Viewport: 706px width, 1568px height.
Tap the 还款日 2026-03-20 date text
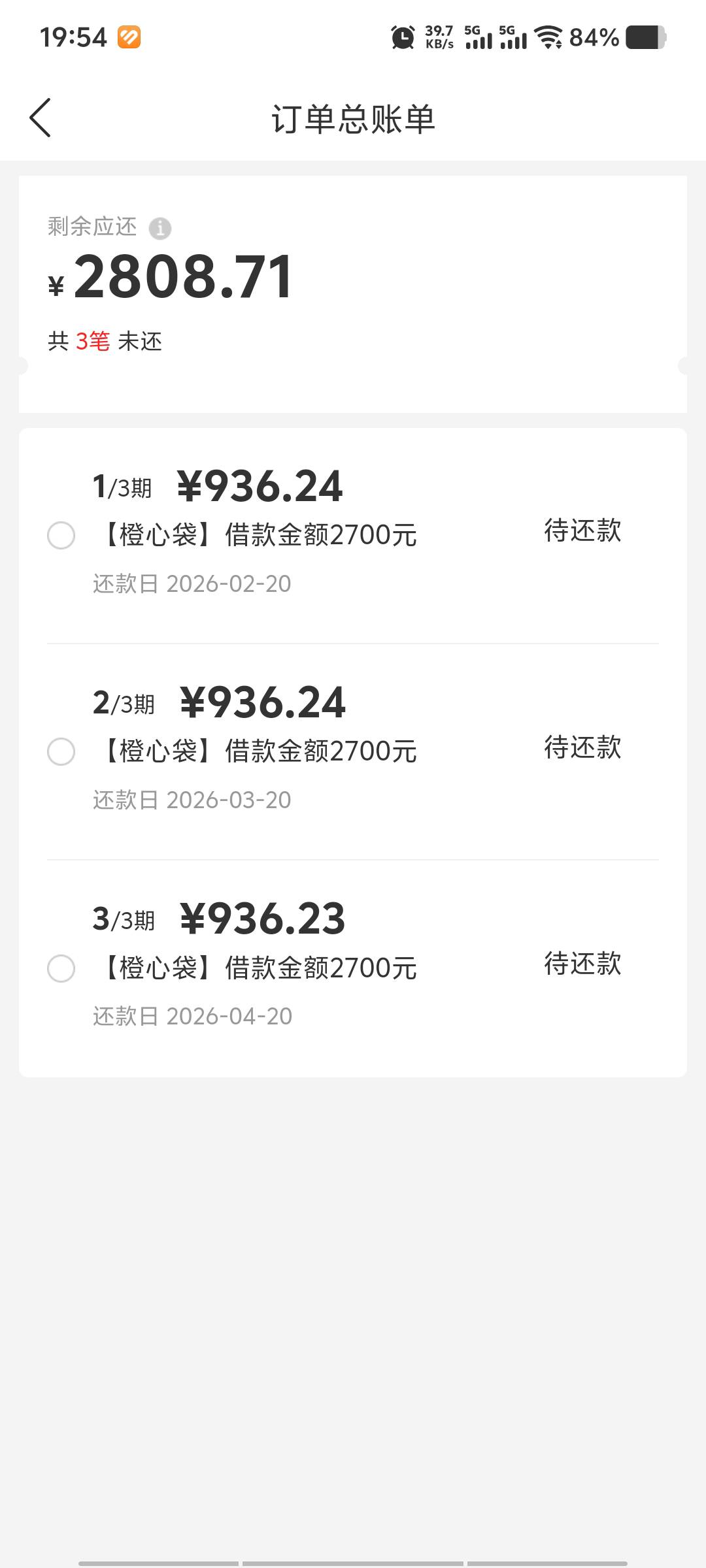click(192, 800)
